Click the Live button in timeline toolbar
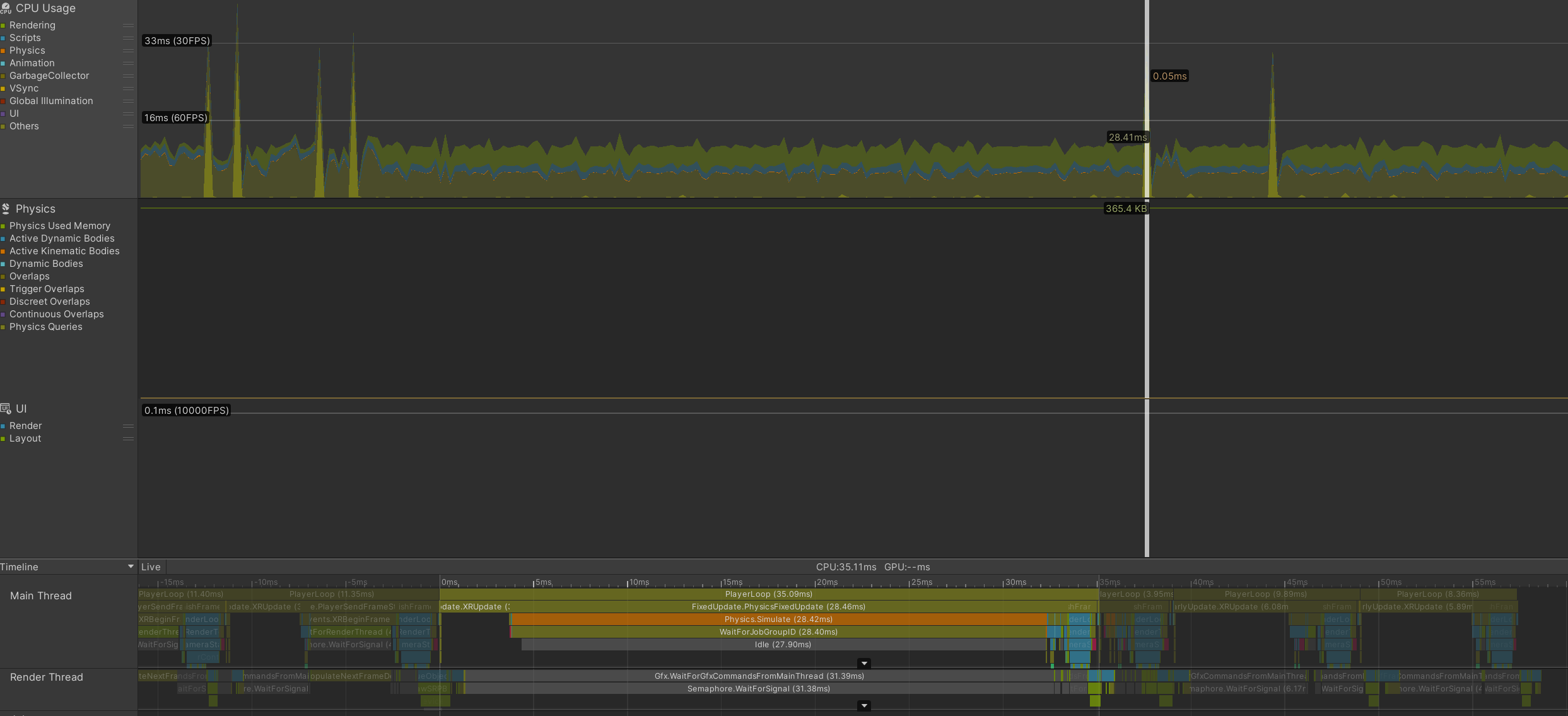1568x716 pixels. pos(151,566)
